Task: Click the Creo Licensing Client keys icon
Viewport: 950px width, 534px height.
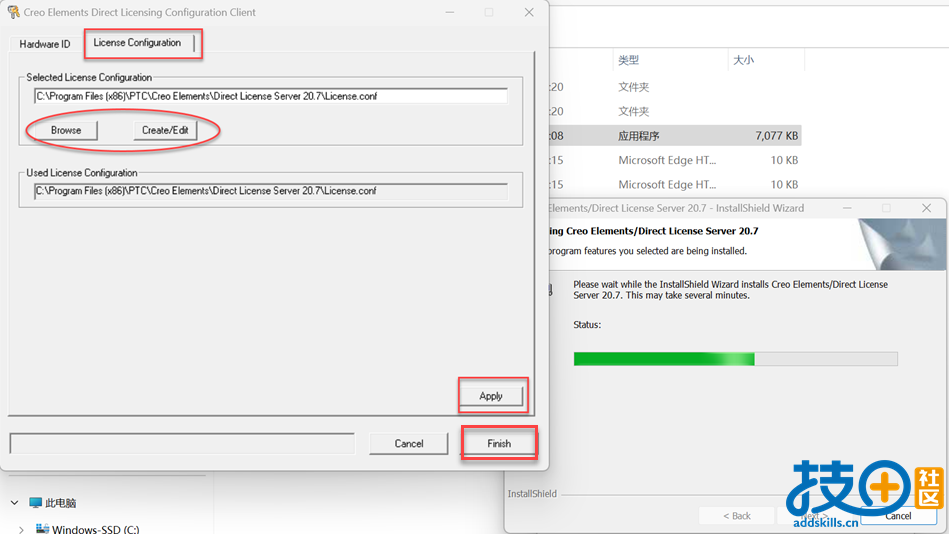Action: [x=13, y=12]
